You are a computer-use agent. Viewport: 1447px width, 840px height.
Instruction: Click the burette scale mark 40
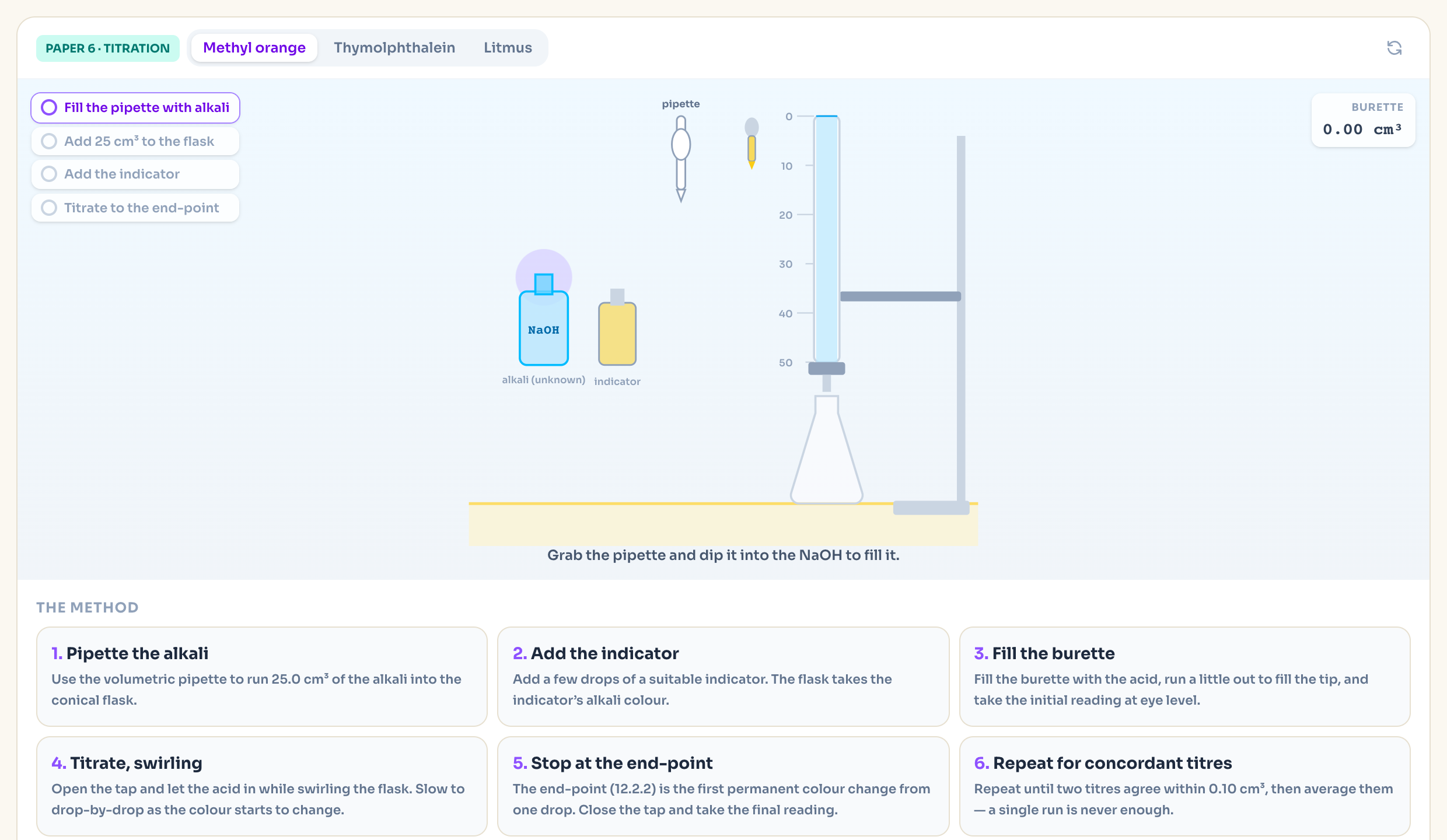[786, 314]
